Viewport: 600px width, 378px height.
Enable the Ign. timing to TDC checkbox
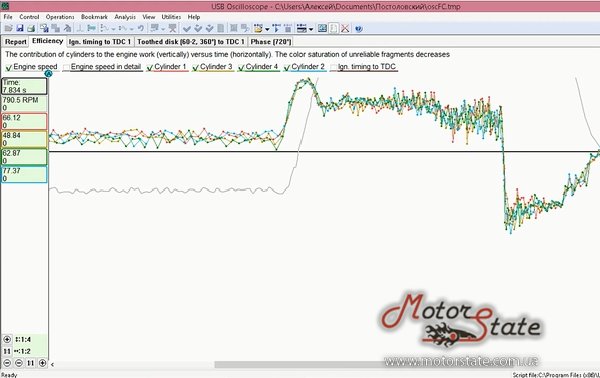(333, 68)
